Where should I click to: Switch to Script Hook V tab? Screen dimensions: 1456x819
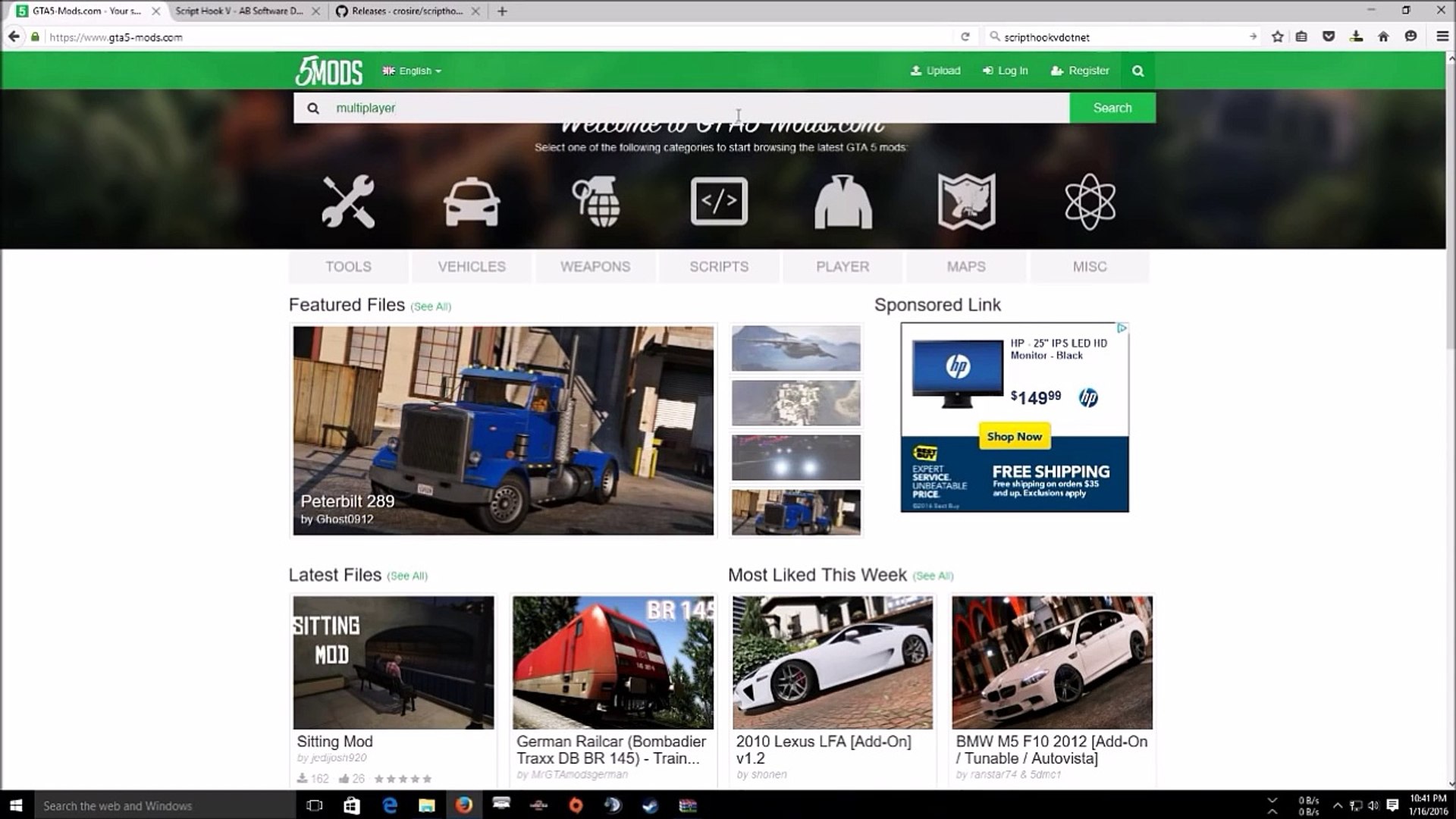pyautogui.click(x=239, y=11)
